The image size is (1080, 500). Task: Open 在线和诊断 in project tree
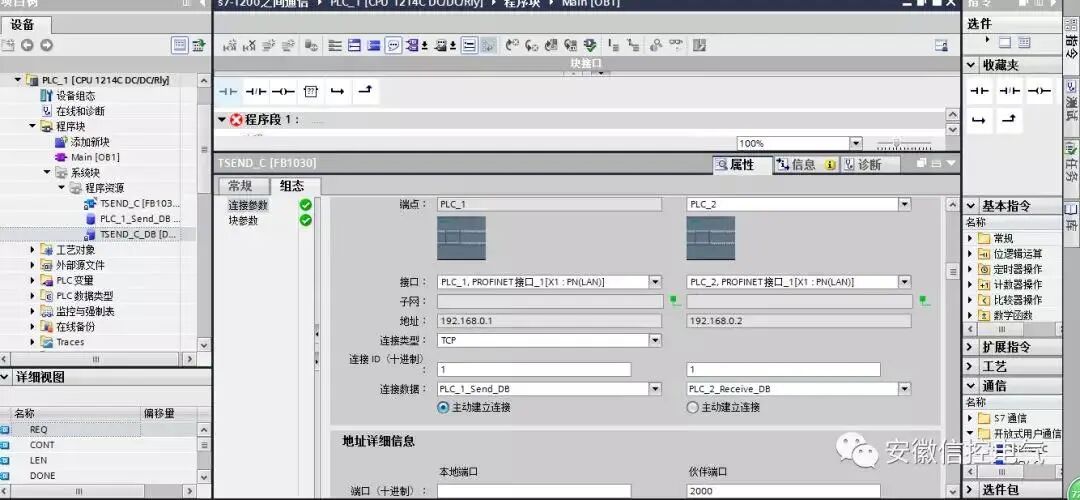(x=81, y=111)
